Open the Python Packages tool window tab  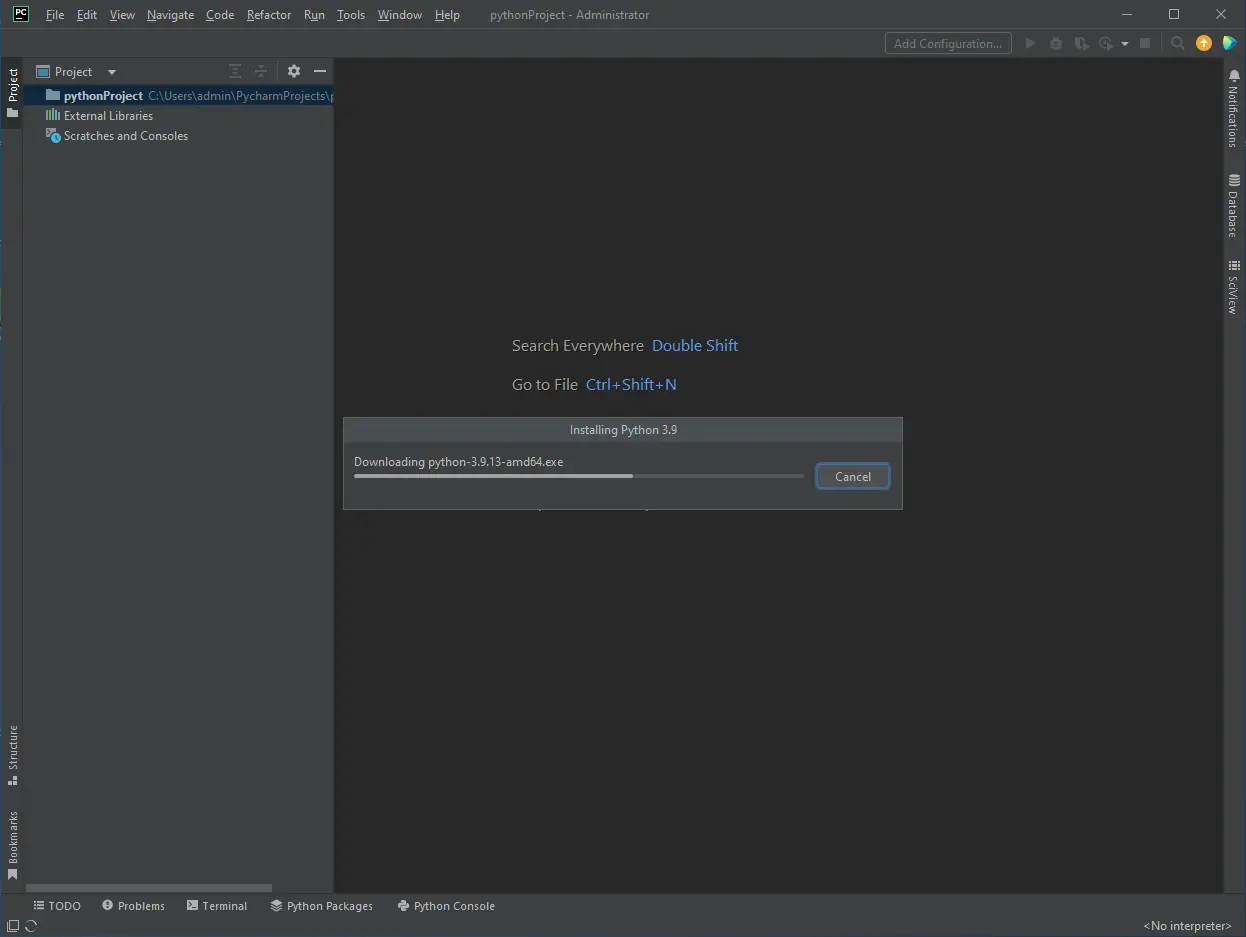point(321,906)
